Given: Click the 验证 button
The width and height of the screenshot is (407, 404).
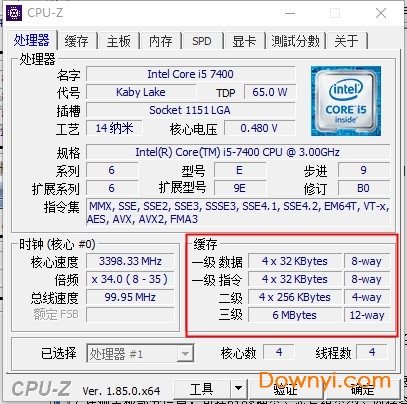Looking at the screenshot, I should click(x=286, y=389).
